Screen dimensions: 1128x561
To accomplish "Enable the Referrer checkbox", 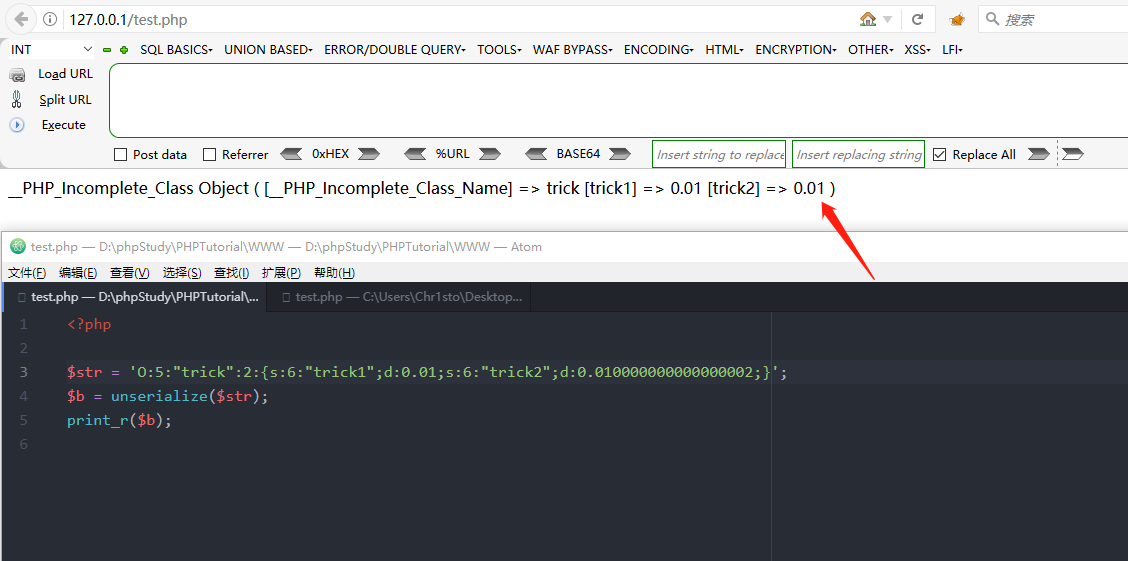I will click(x=209, y=155).
